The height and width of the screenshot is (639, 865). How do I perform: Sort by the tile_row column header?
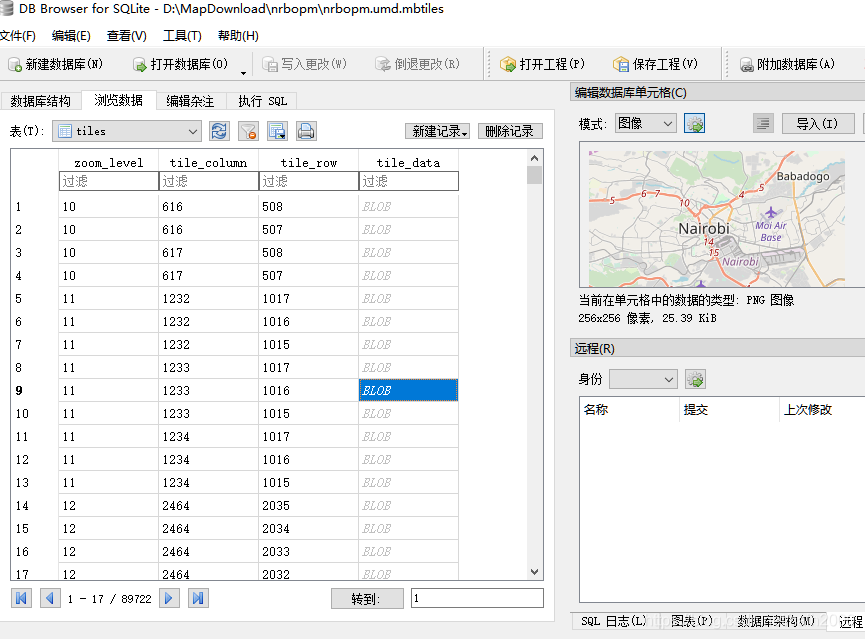click(308, 163)
